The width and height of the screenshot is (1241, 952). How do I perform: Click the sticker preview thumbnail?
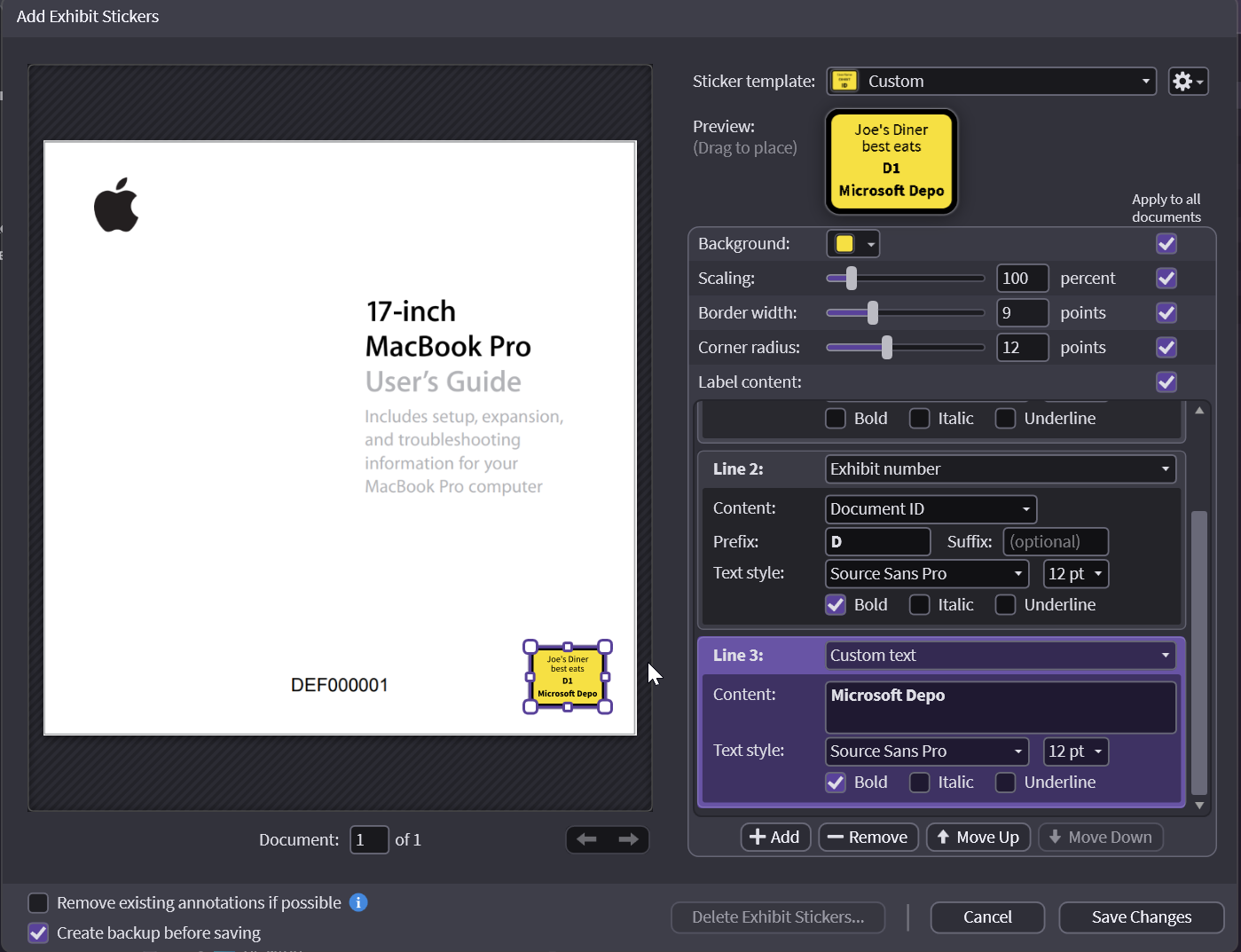pyautogui.click(x=891, y=161)
